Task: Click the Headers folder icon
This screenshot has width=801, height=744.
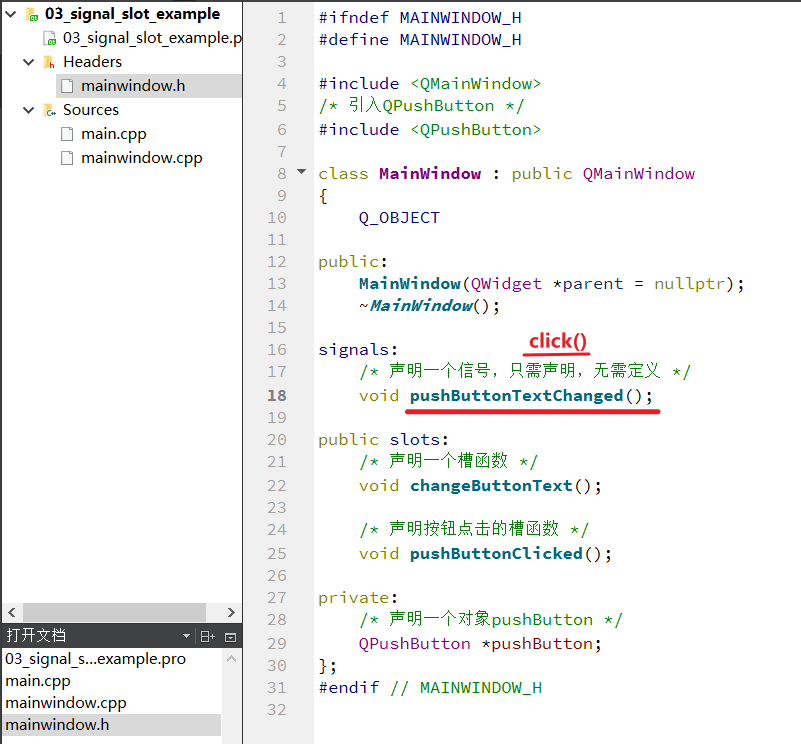Action: tap(49, 62)
